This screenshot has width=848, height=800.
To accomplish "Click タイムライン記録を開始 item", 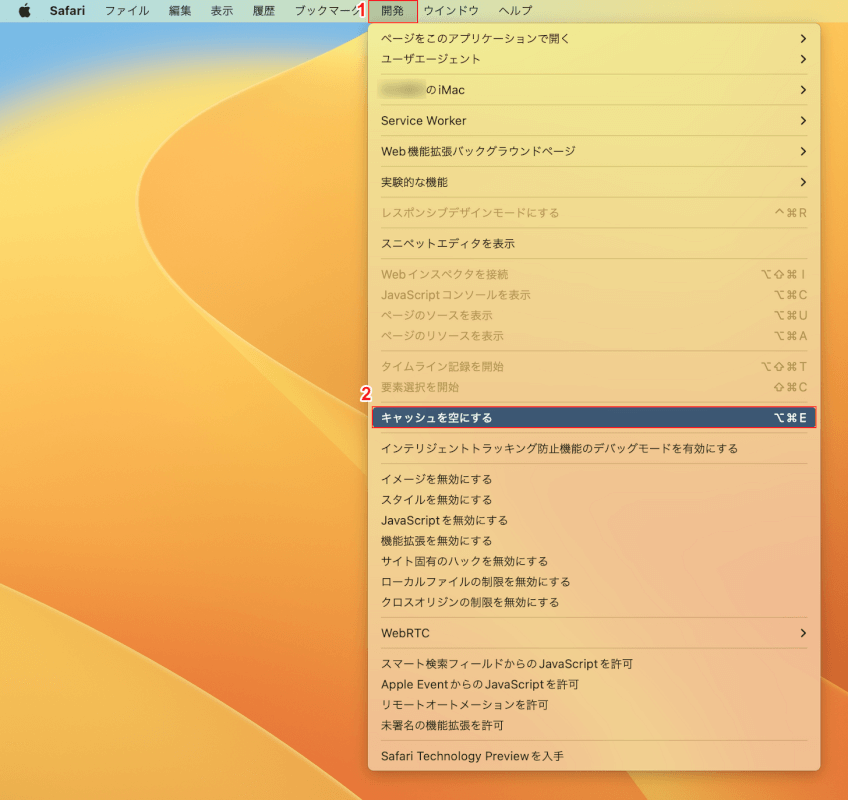I will tap(594, 367).
